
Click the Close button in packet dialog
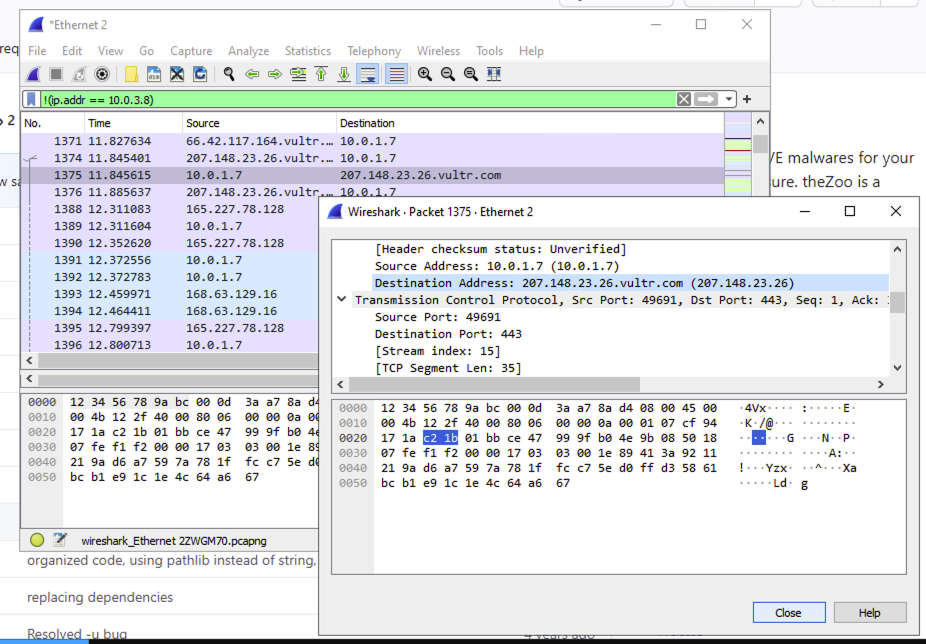[788, 613]
